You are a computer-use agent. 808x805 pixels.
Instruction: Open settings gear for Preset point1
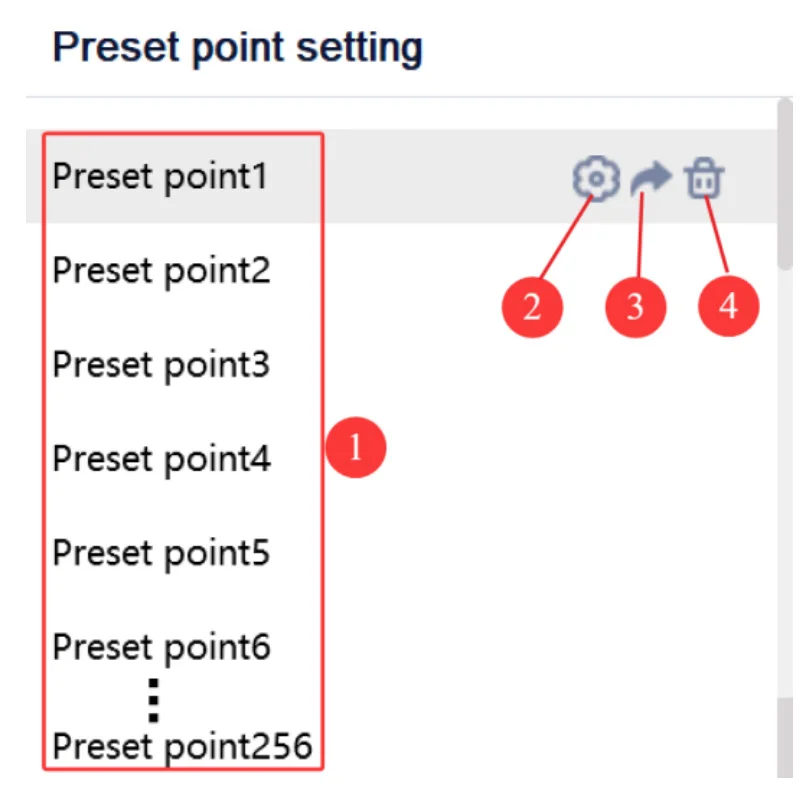click(x=595, y=180)
